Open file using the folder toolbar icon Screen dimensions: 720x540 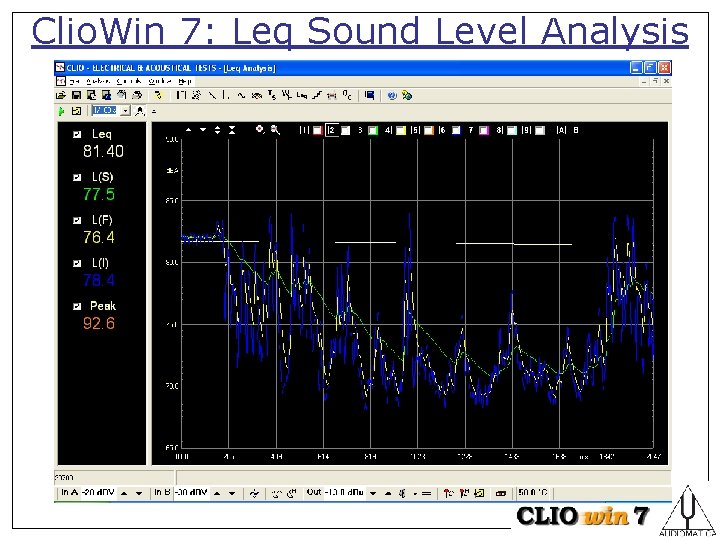click(61, 96)
